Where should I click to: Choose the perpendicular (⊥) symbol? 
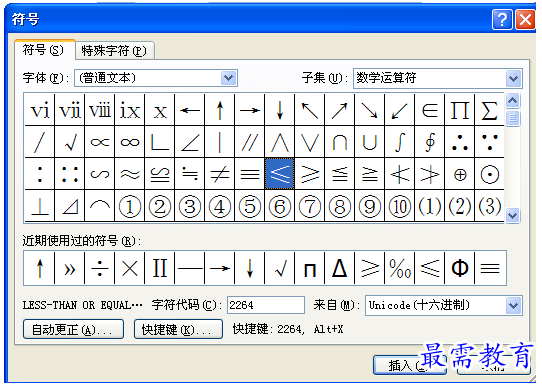click(x=39, y=206)
